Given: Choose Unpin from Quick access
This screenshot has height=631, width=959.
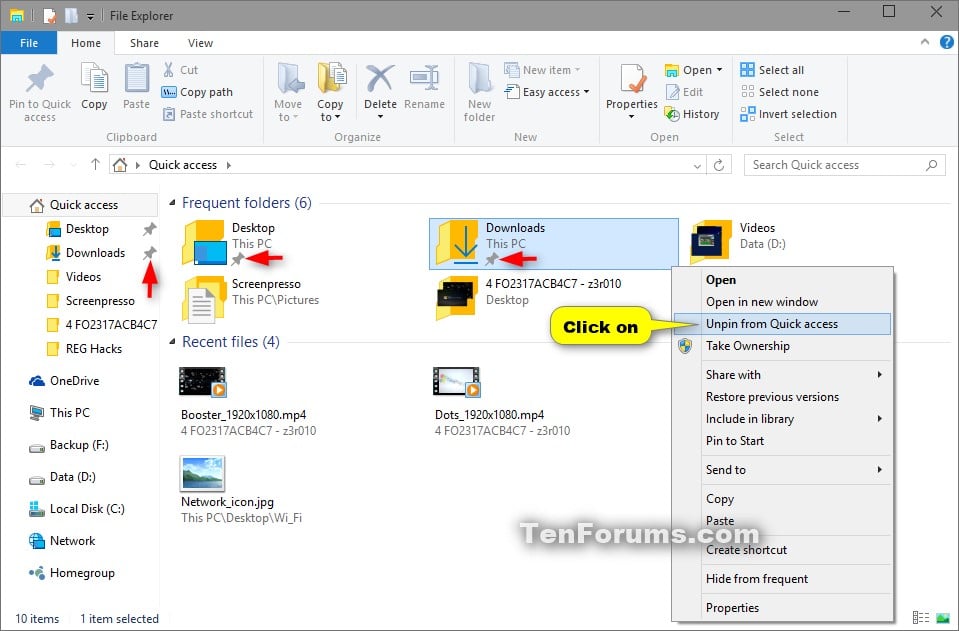Looking at the screenshot, I should point(782,324).
